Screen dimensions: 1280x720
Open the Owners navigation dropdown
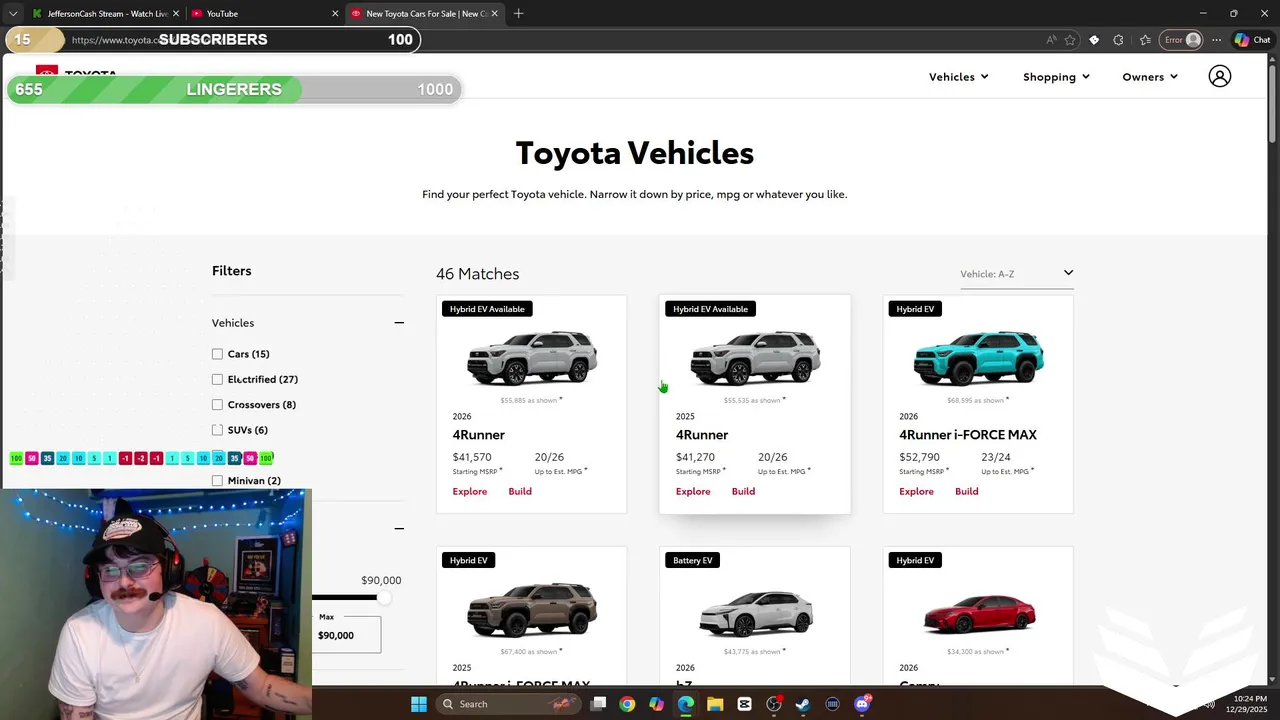coord(1150,77)
